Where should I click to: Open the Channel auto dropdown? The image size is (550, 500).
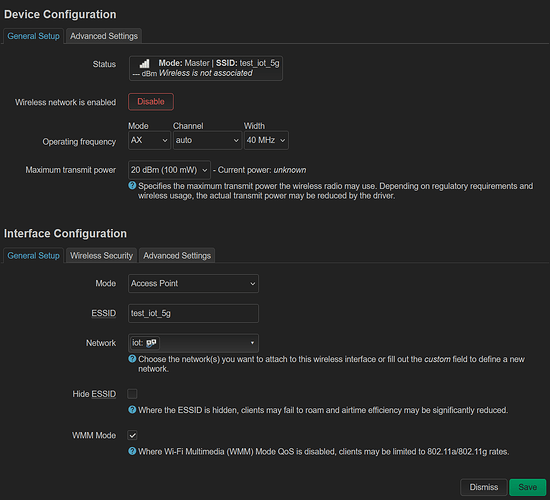pyautogui.click(x=207, y=140)
